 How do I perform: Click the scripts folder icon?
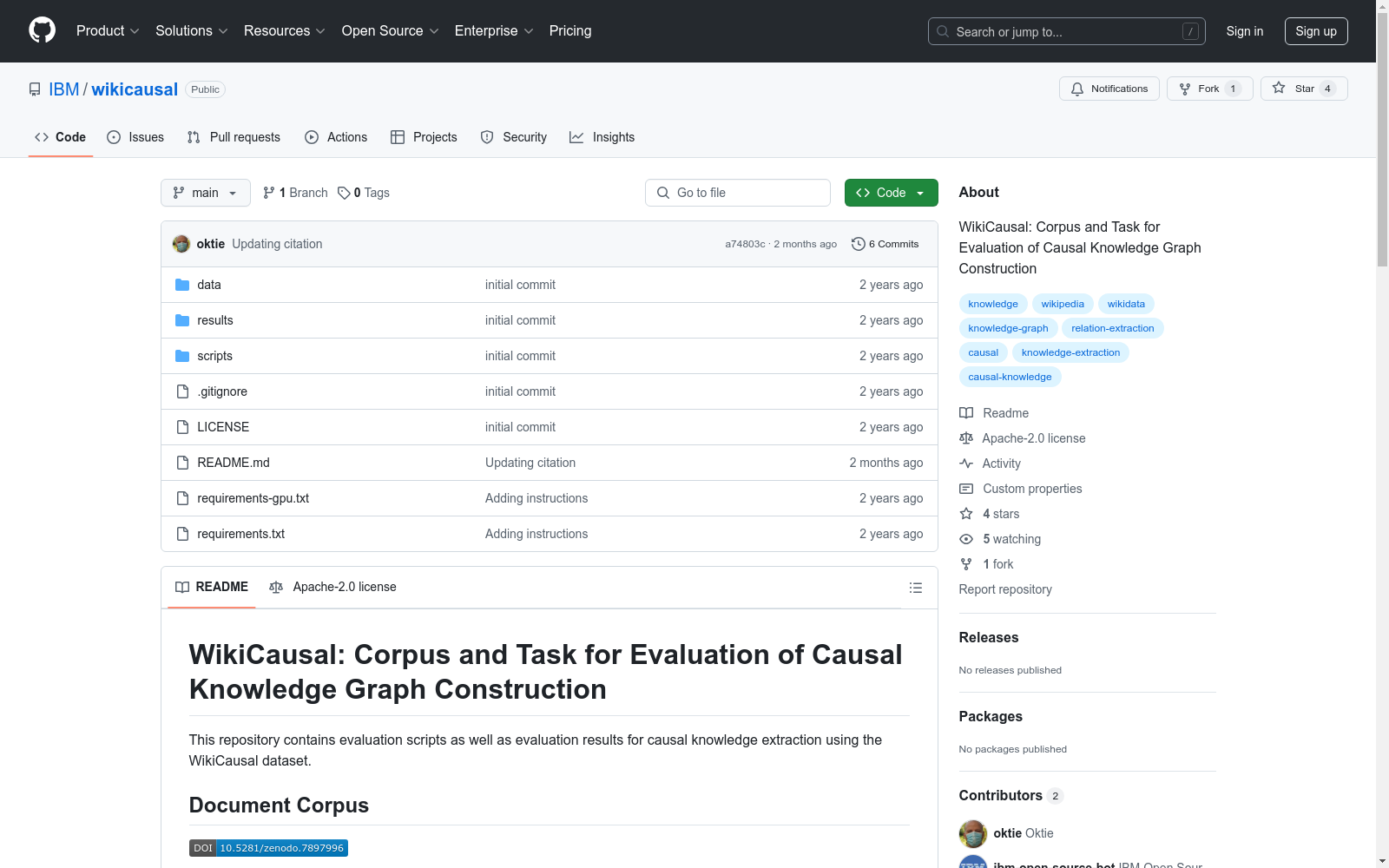coord(182,356)
